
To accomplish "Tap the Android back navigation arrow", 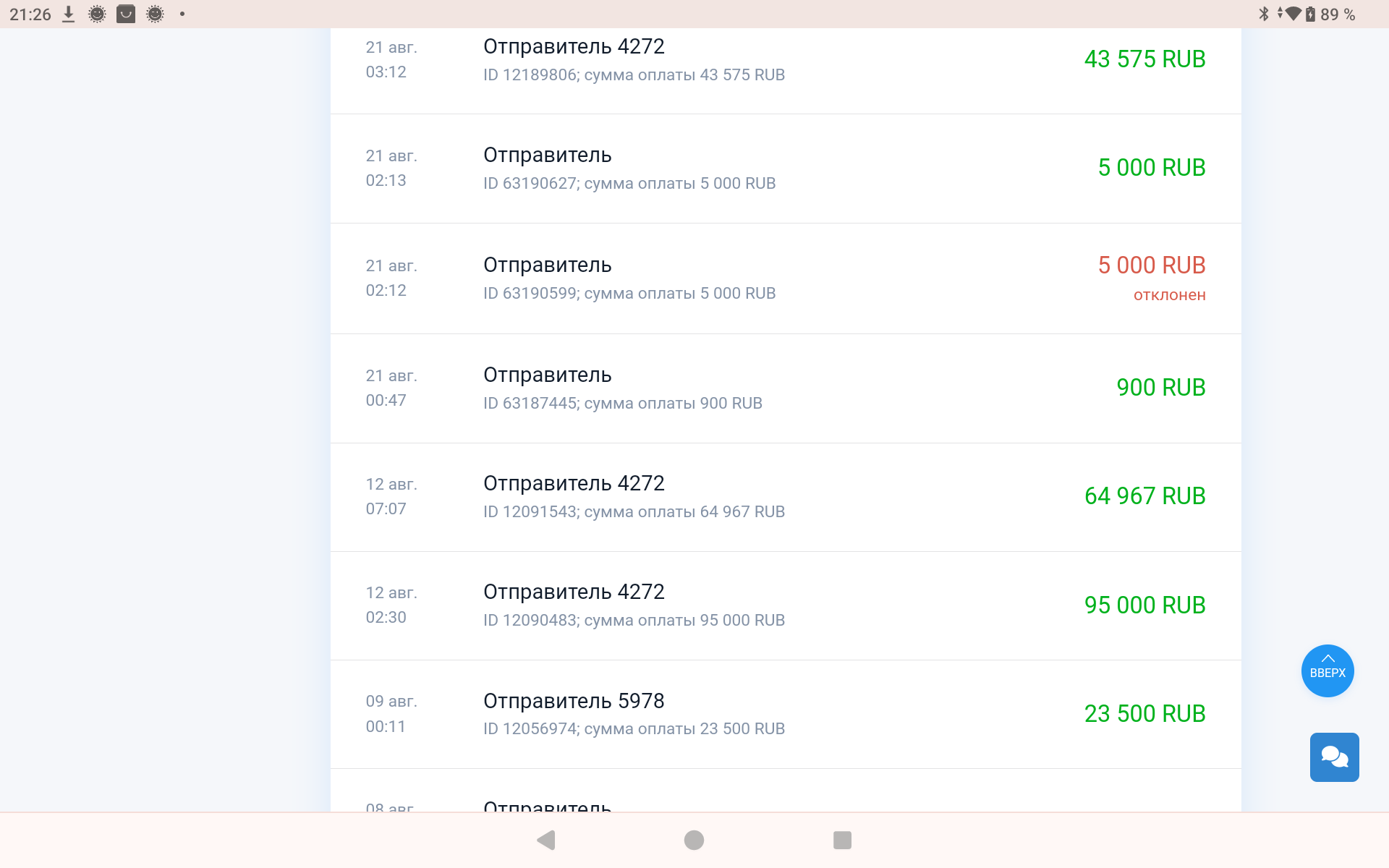I will (x=546, y=840).
